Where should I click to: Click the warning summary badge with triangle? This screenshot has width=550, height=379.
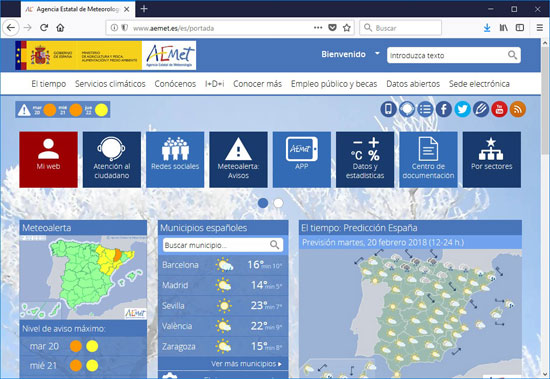click(x=62, y=109)
